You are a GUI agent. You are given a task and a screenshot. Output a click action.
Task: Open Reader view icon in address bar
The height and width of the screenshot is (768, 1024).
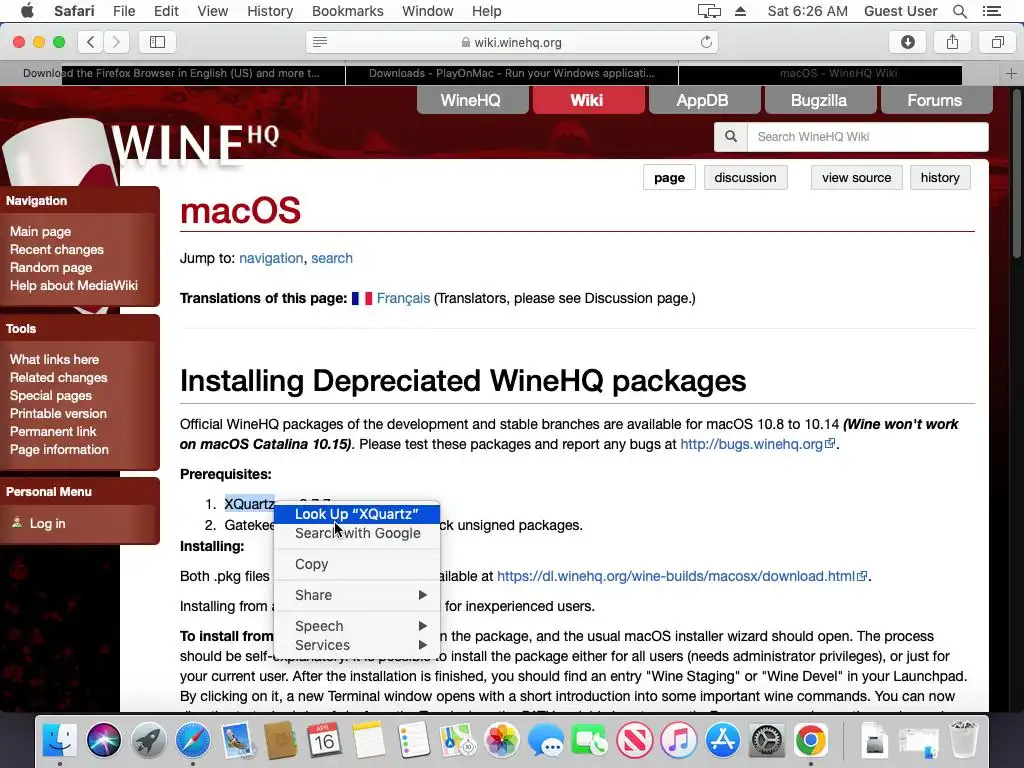pyautogui.click(x=320, y=42)
